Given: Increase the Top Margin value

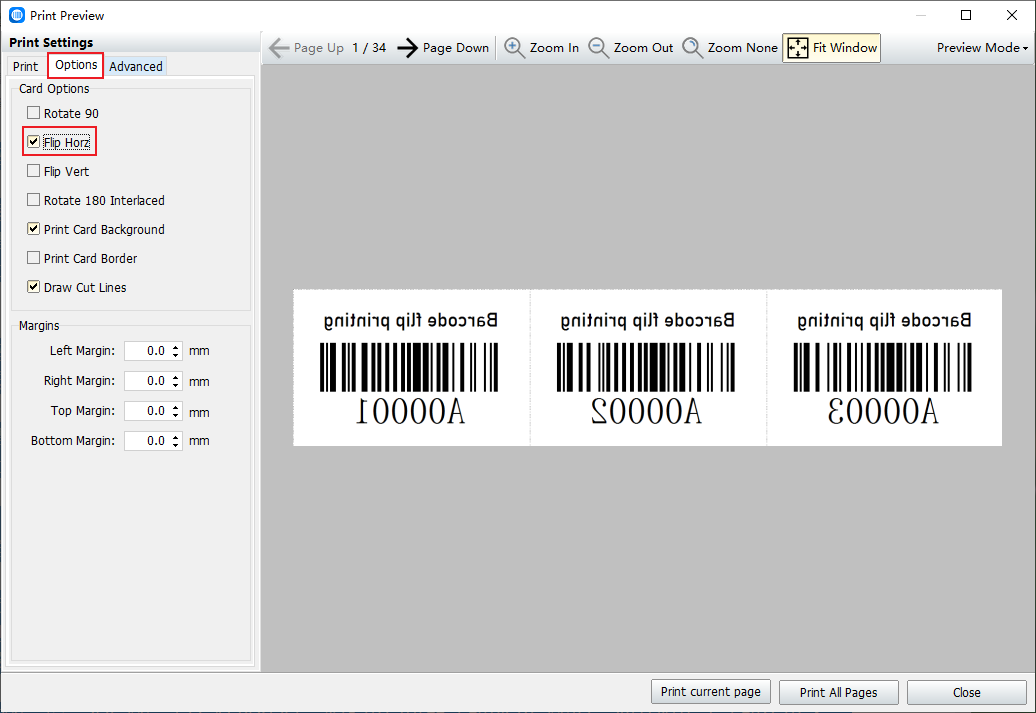Looking at the screenshot, I should pos(176,407).
